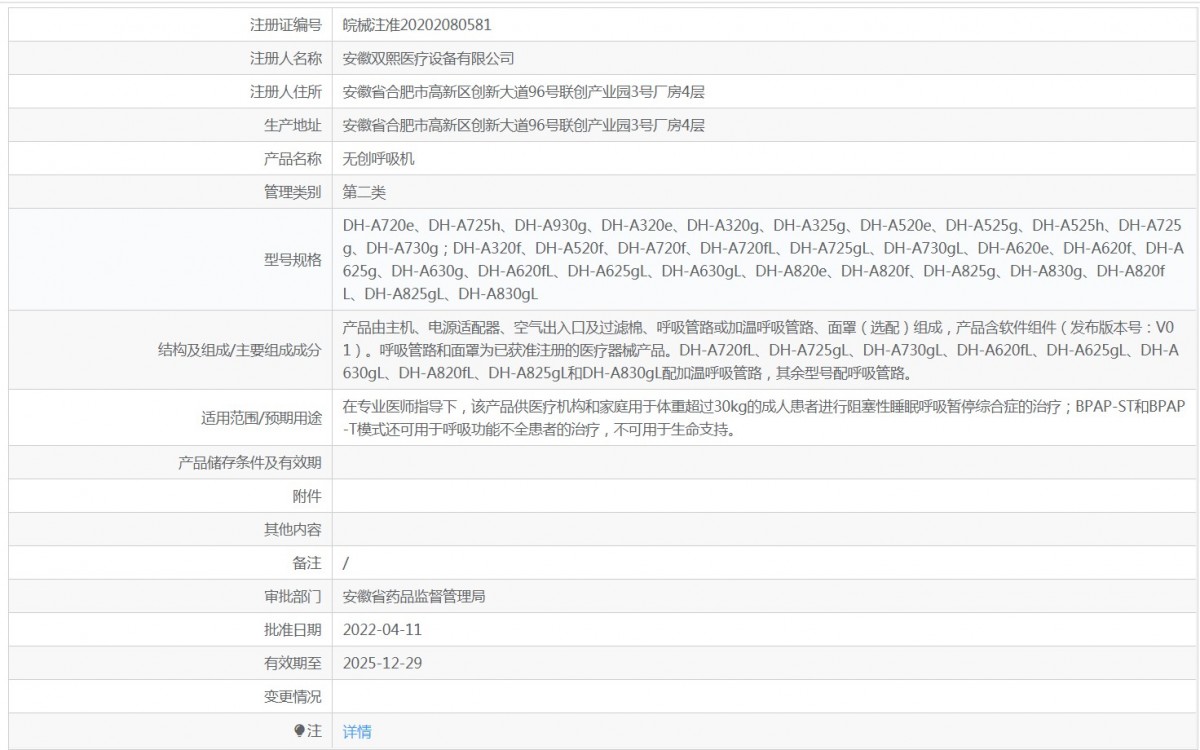This screenshot has width=1200, height=750.
Task: Select the 注册证编号 label cell
Action: pyautogui.click(x=171, y=25)
